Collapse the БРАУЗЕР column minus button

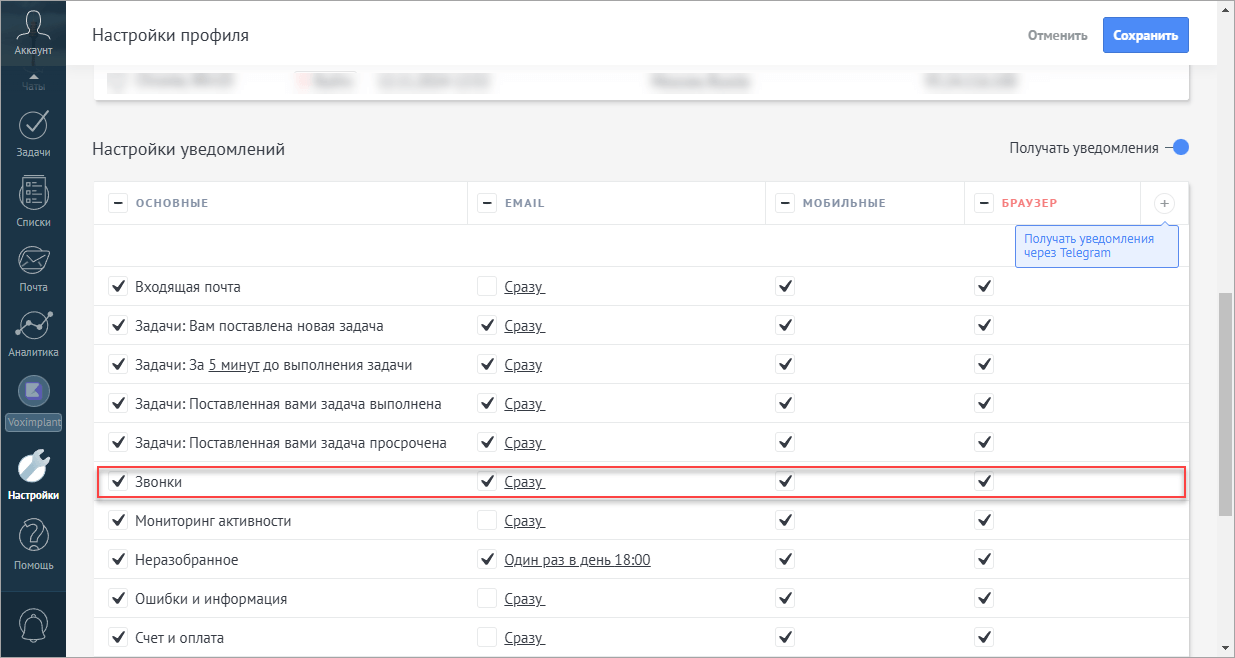click(x=984, y=203)
